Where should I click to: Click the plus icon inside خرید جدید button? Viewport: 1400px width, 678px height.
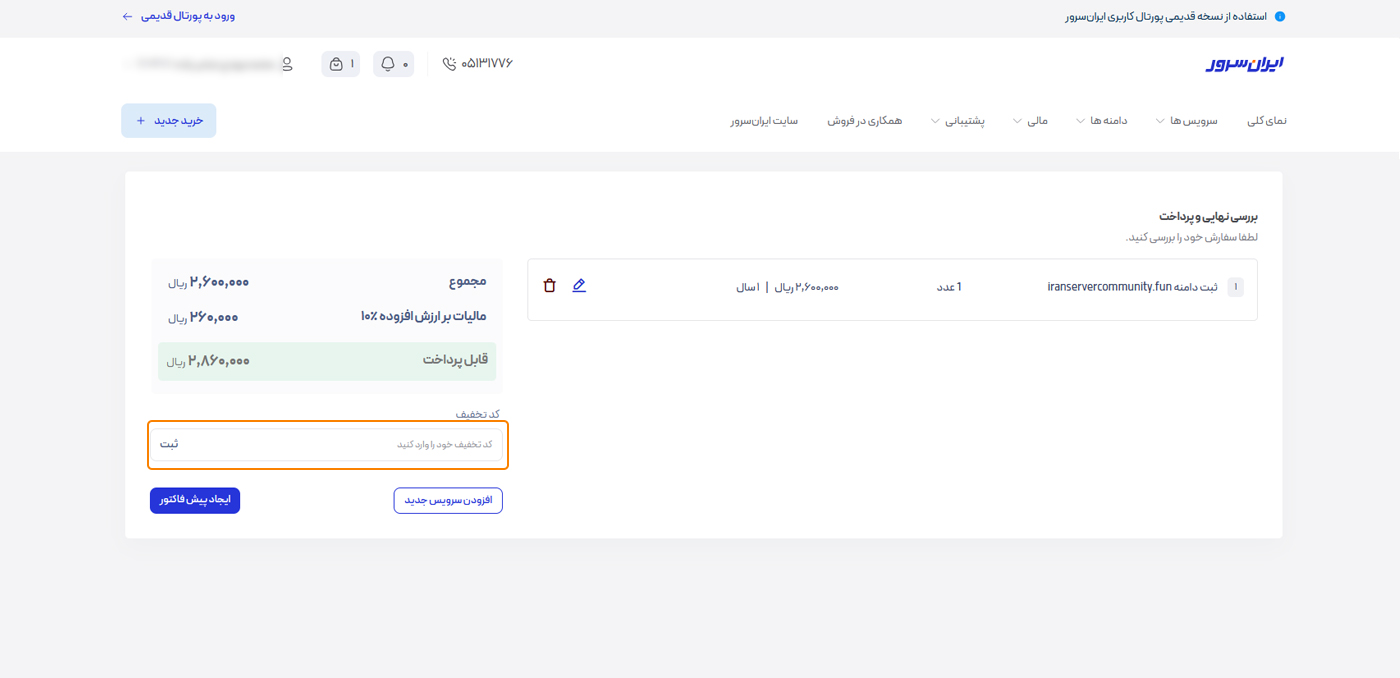point(140,120)
